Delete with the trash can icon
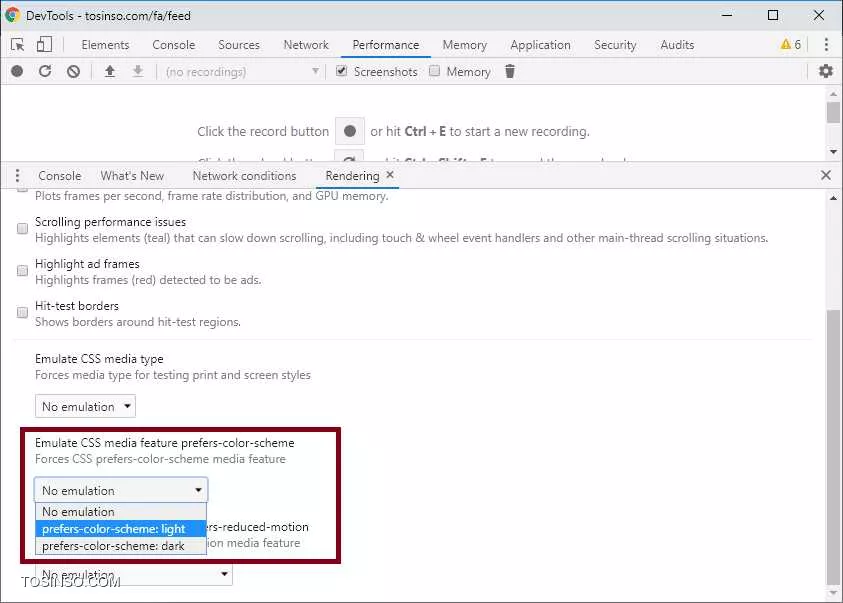The image size is (843, 603). point(510,71)
